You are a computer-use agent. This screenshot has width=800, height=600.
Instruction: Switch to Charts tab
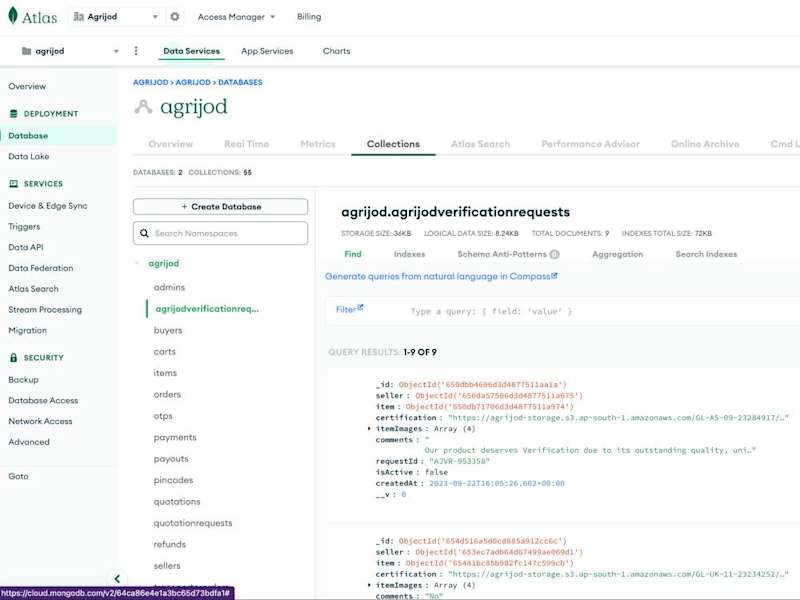pyautogui.click(x=337, y=51)
